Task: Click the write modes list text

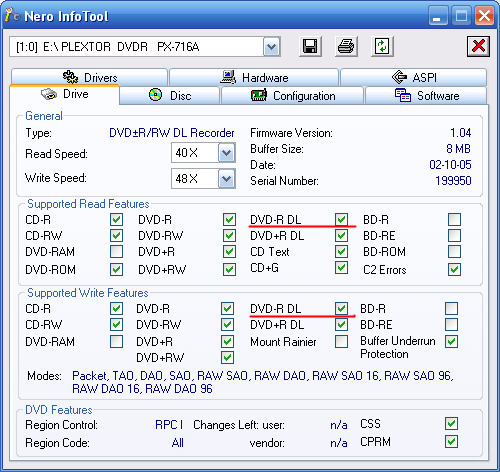Action: coord(263,382)
